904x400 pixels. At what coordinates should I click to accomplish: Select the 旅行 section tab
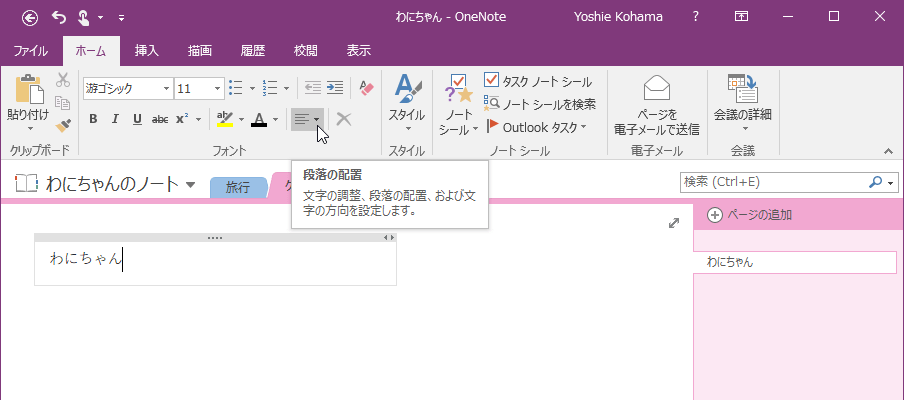tap(238, 187)
